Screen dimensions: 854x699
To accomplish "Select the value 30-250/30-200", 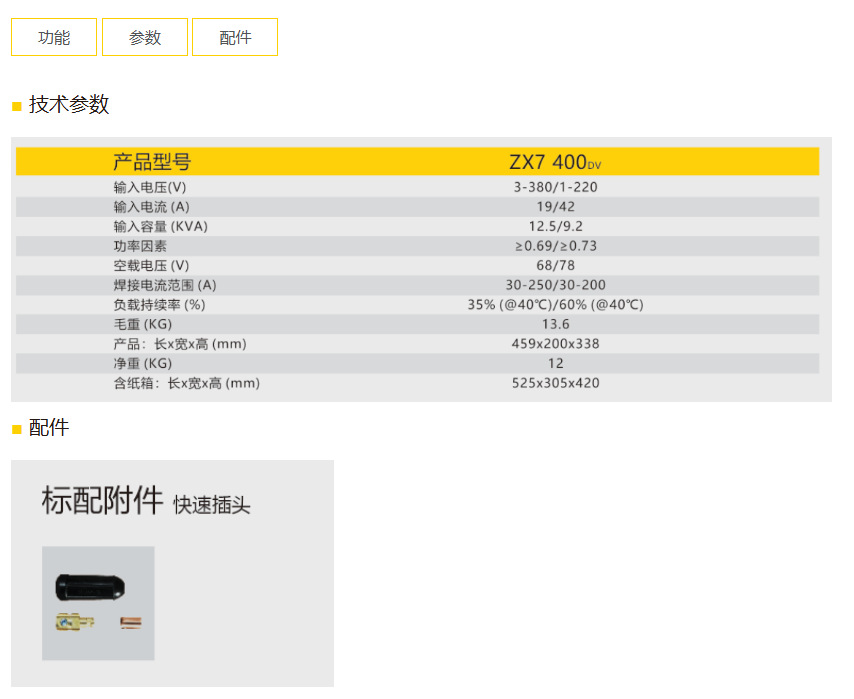I will pyautogui.click(x=556, y=285).
